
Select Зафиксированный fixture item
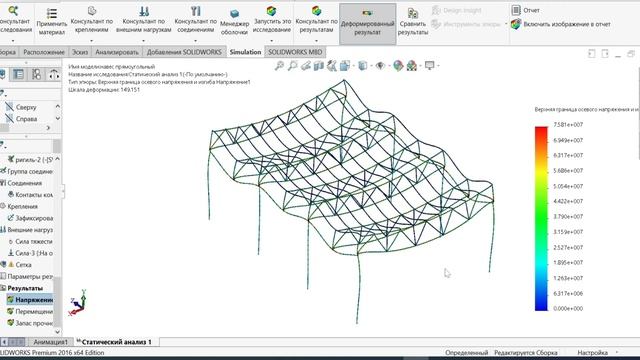click(x=30, y=218)
